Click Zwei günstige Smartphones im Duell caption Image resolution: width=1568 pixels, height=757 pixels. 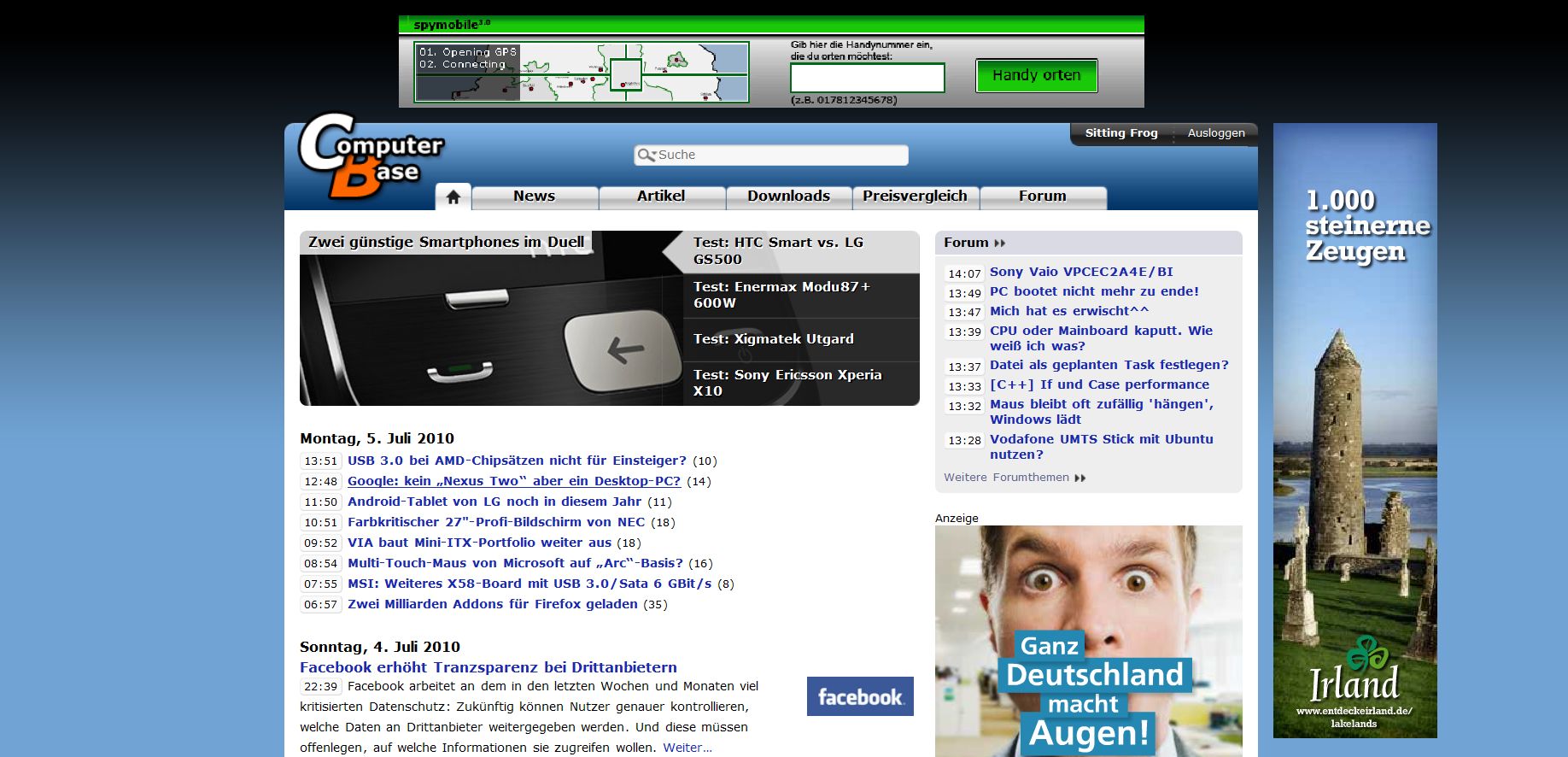point(446,242)
